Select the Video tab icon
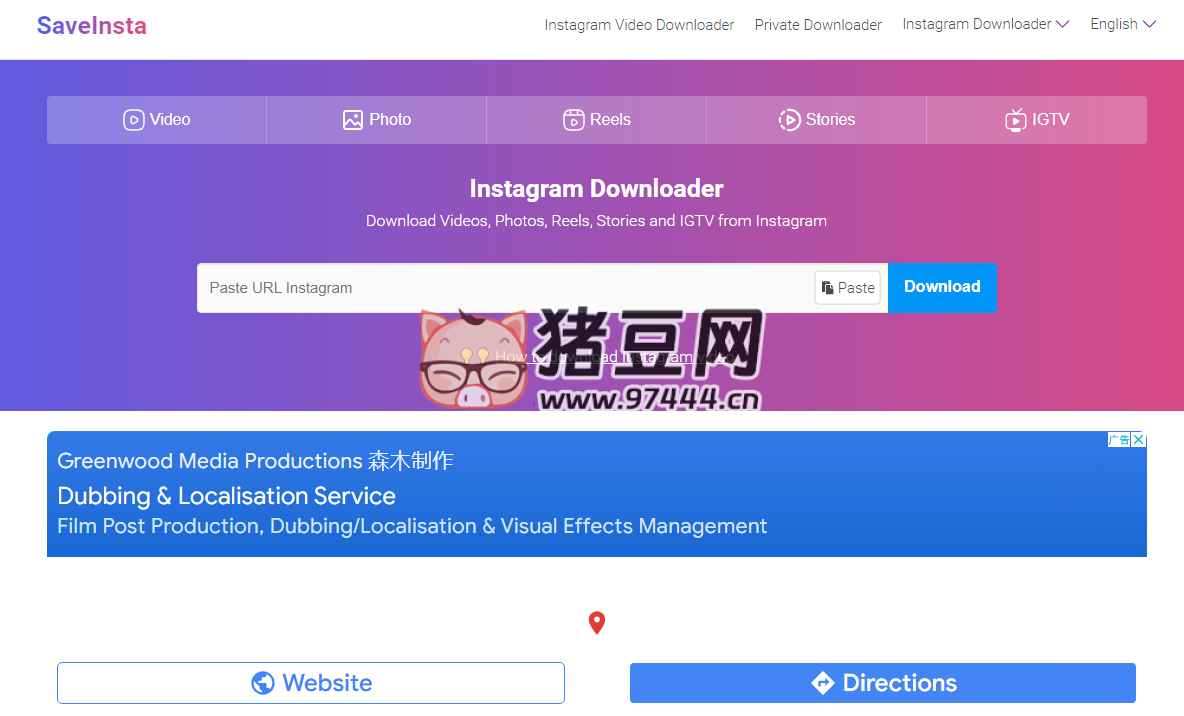The width and height of the screenshot is (1184, 716). tap(132, 119)
